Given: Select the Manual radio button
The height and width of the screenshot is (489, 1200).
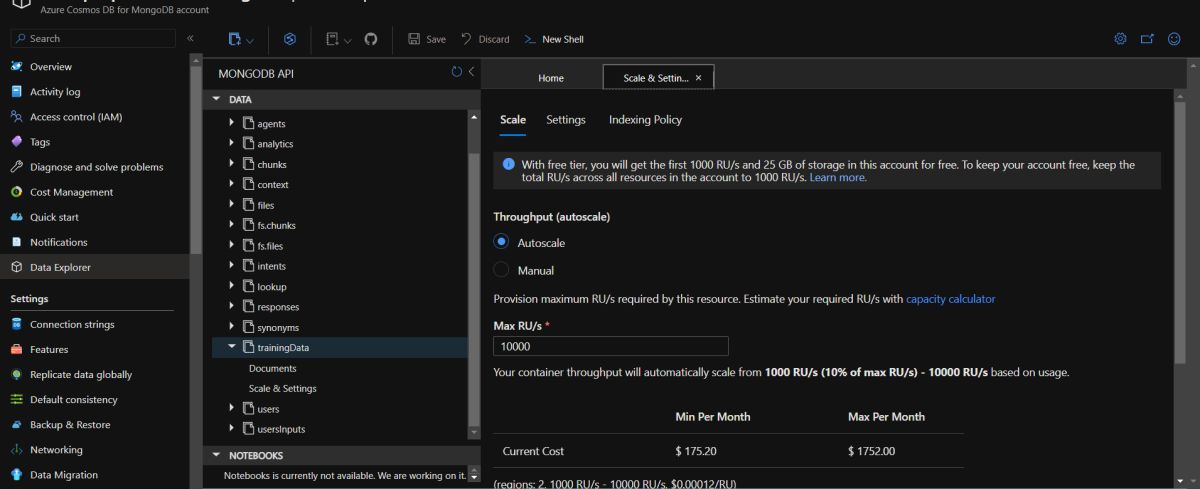Looking at the screenshot, I should point(502,270).
